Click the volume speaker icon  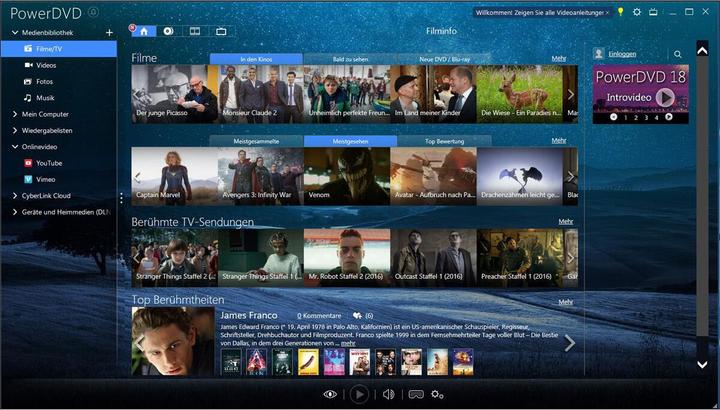(388, 394)
